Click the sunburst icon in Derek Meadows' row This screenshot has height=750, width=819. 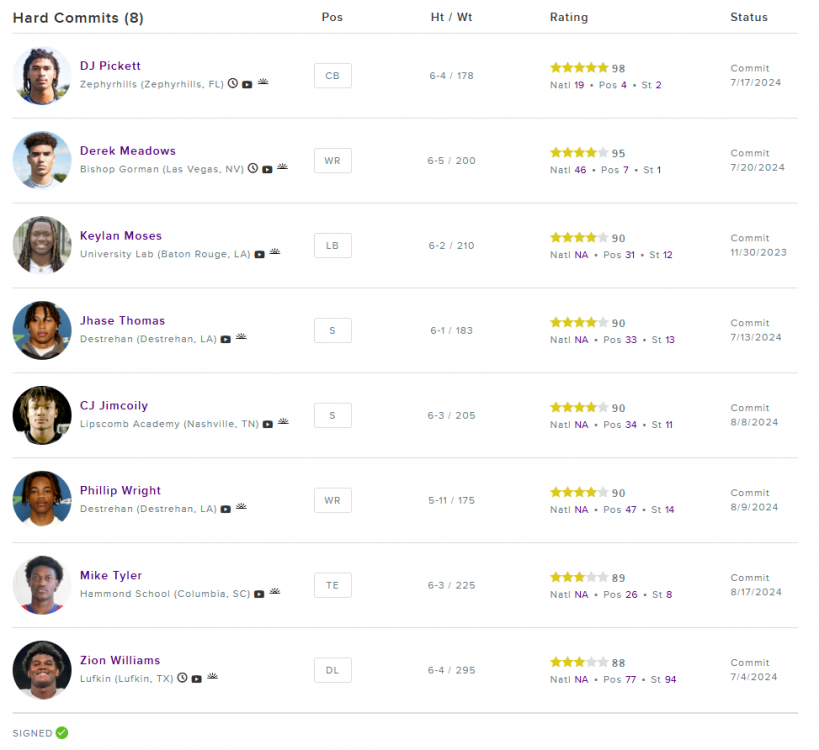283,168
